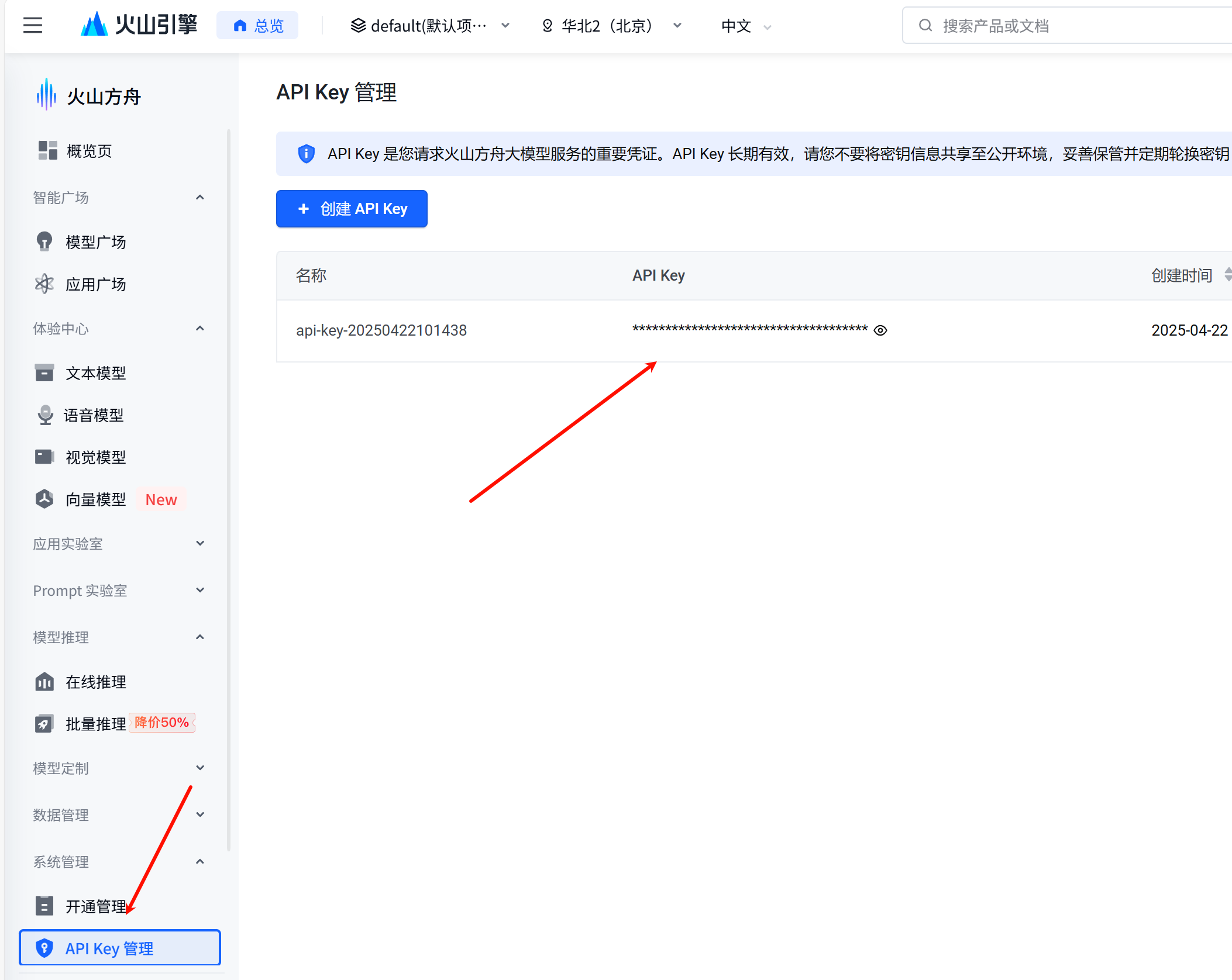Click the 批量推理 rocket icon
Screen dimensions: 1232x980
tap(44, 723)
